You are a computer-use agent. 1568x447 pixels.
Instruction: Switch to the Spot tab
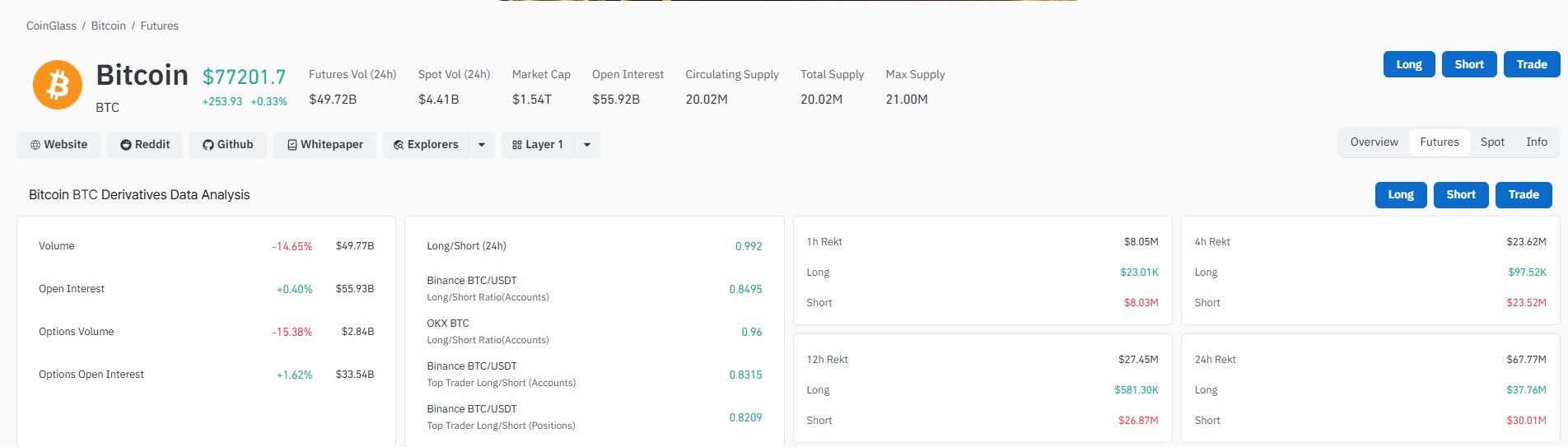1492,142
